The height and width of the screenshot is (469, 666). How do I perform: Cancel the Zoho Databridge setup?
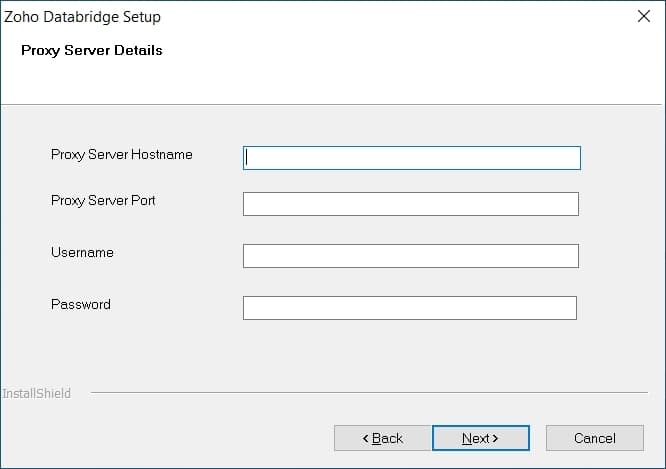click(594, 438)
